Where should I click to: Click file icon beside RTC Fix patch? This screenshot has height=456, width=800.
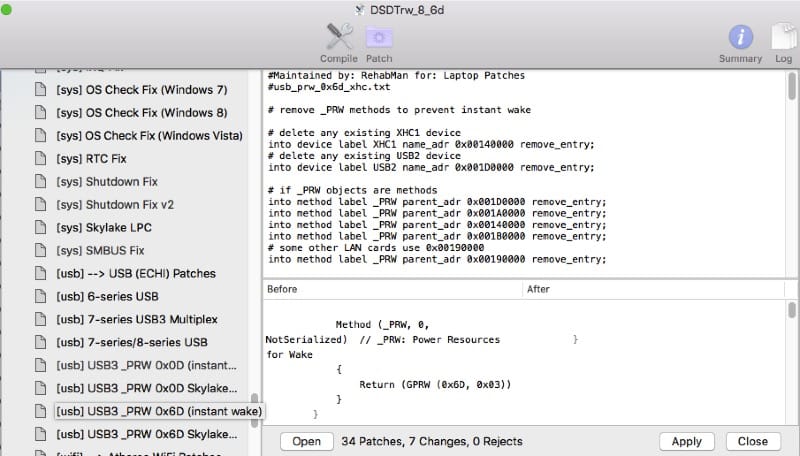[41, 159]
